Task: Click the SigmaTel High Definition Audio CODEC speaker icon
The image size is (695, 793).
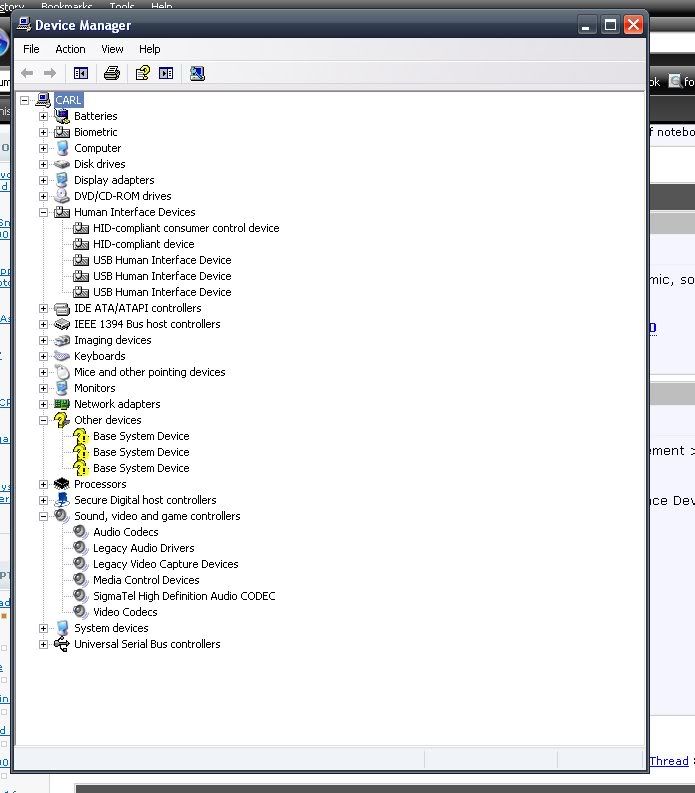Action: point(80,596)
